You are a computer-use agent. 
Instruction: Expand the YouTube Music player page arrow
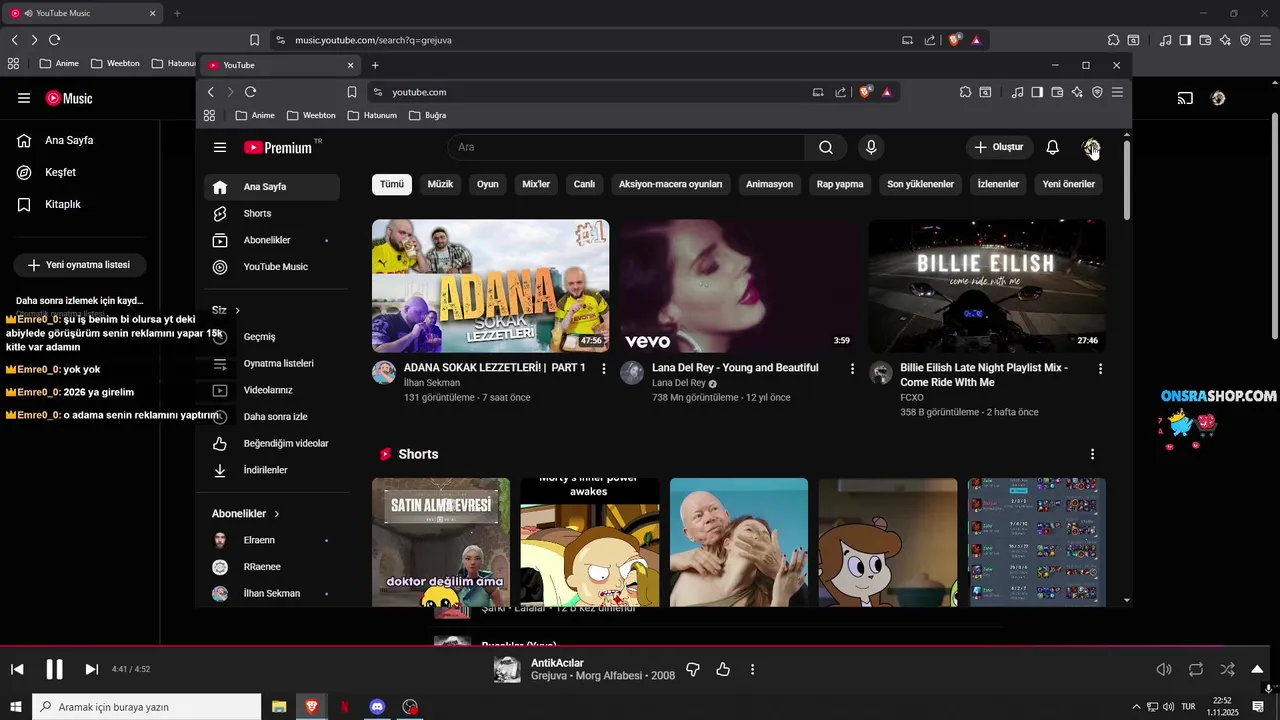(x=1257, y=669)
